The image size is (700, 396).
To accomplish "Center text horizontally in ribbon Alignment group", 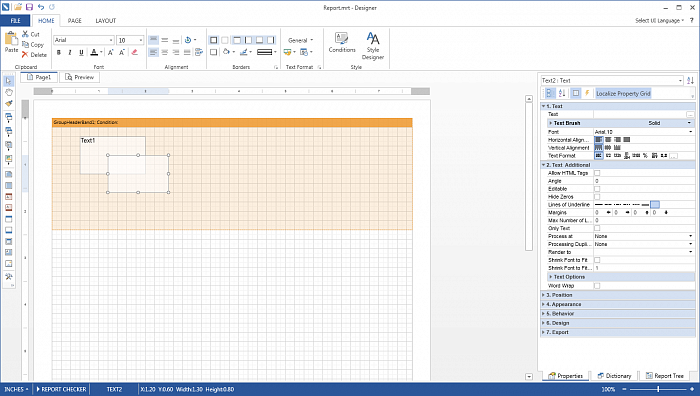I will click(x=165, y=52).
